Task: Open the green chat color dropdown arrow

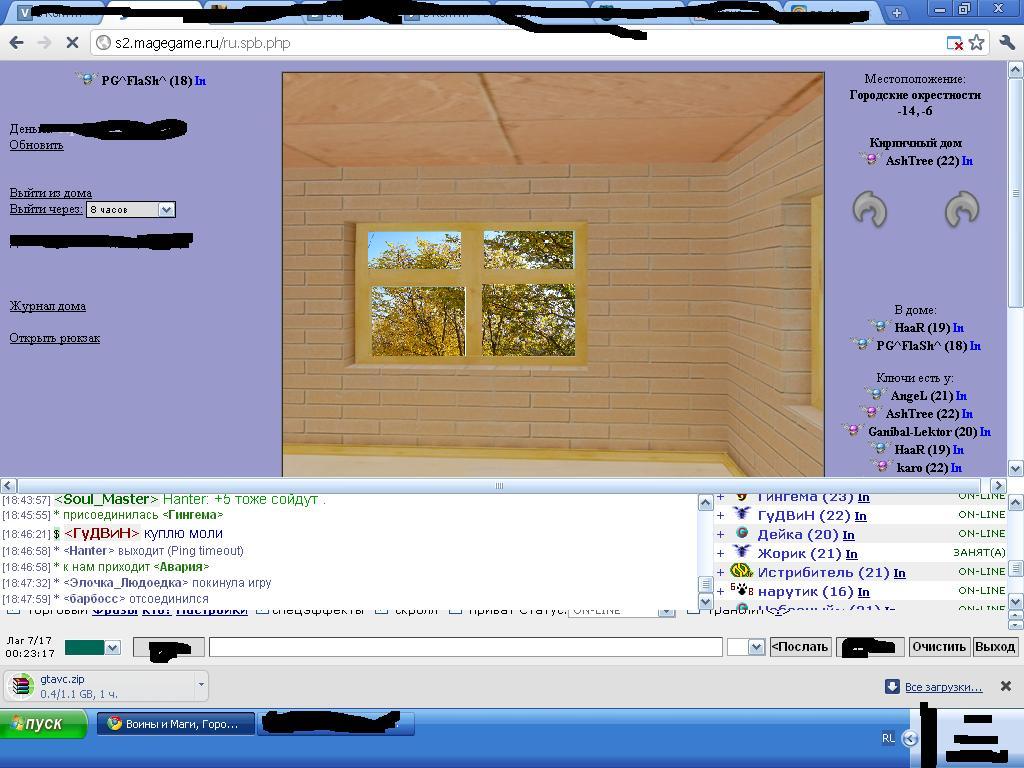Action: (x=112, y=647)
